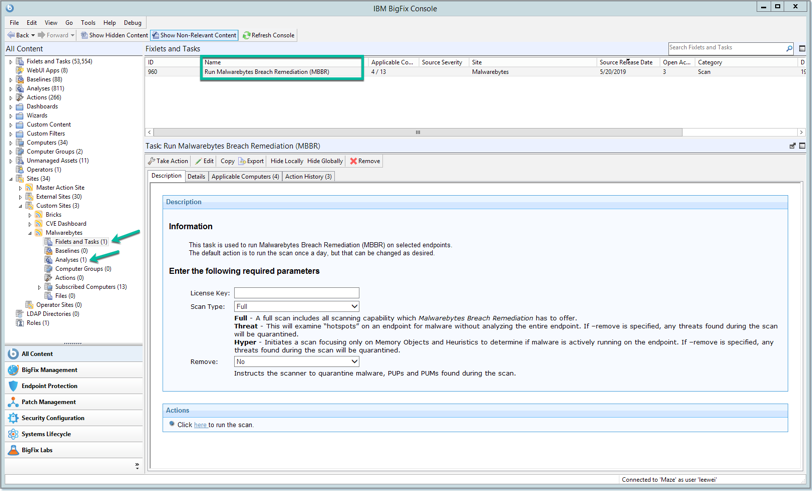Click Hide Locally button
This screenshot has height=491, width=812.
tap(286, 161)
